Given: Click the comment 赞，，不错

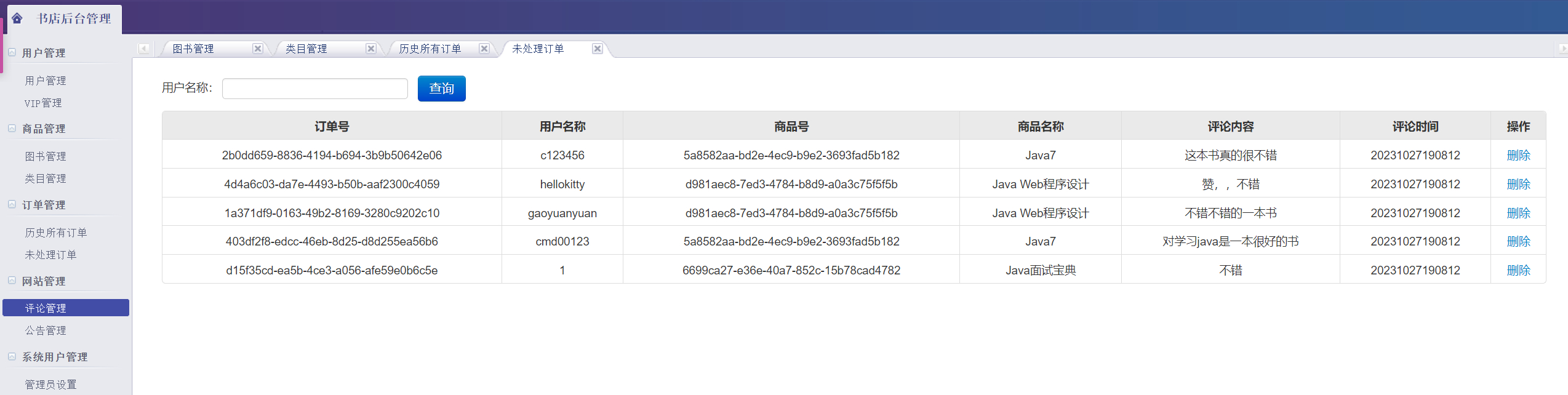Looking at the screenshot, I should click(x=1231, y=184).
